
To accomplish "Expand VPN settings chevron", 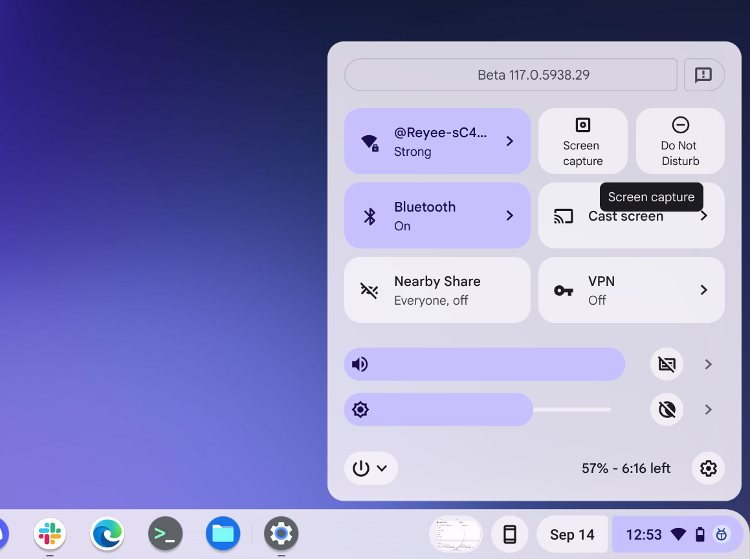I will tap(704, 290).
